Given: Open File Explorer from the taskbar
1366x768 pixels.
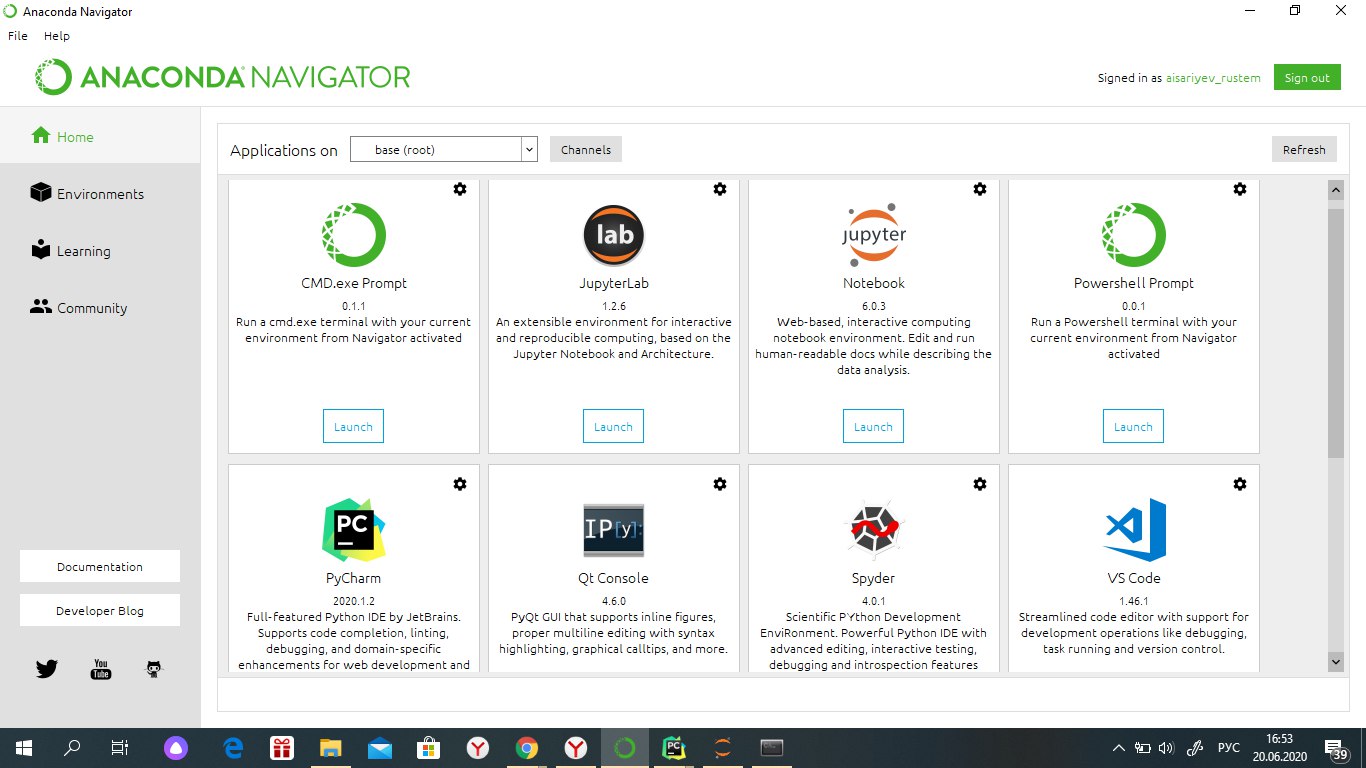Looking at the screenshot, I should point(331,747).
